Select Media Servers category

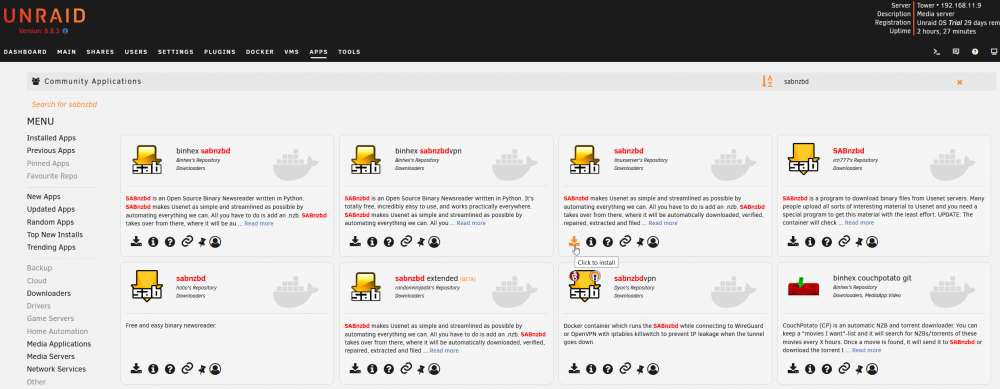tap(50, 356)
